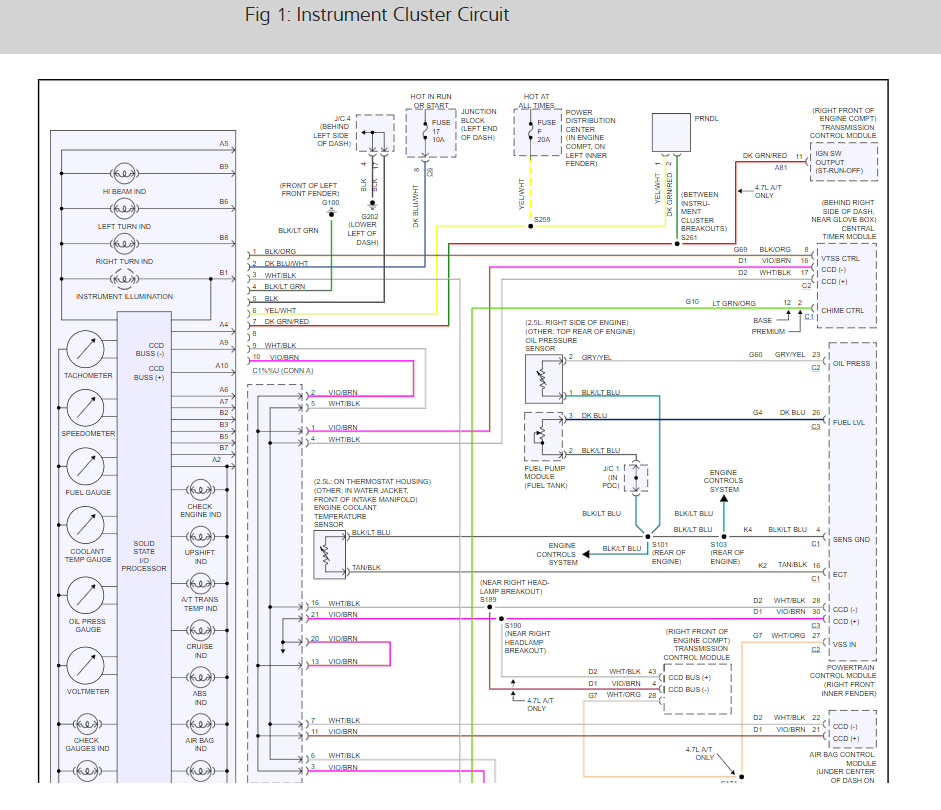The width and height of the screenshot is (941, 810).
Task: Click the Fuel Gauge dial symbol
Action: [85, 466]
